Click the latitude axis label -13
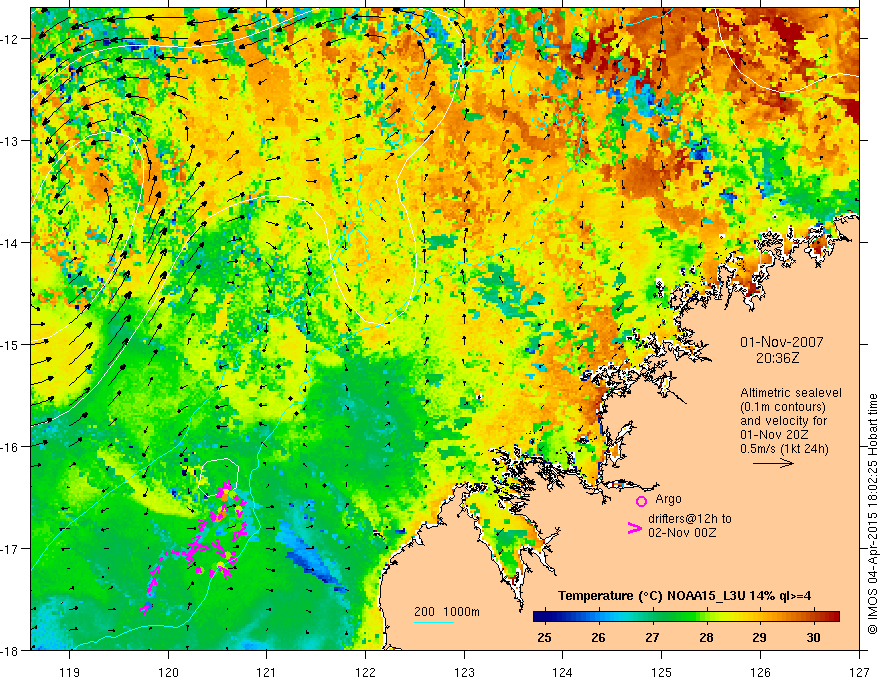The image size is (880, 680). coord(10,141)
